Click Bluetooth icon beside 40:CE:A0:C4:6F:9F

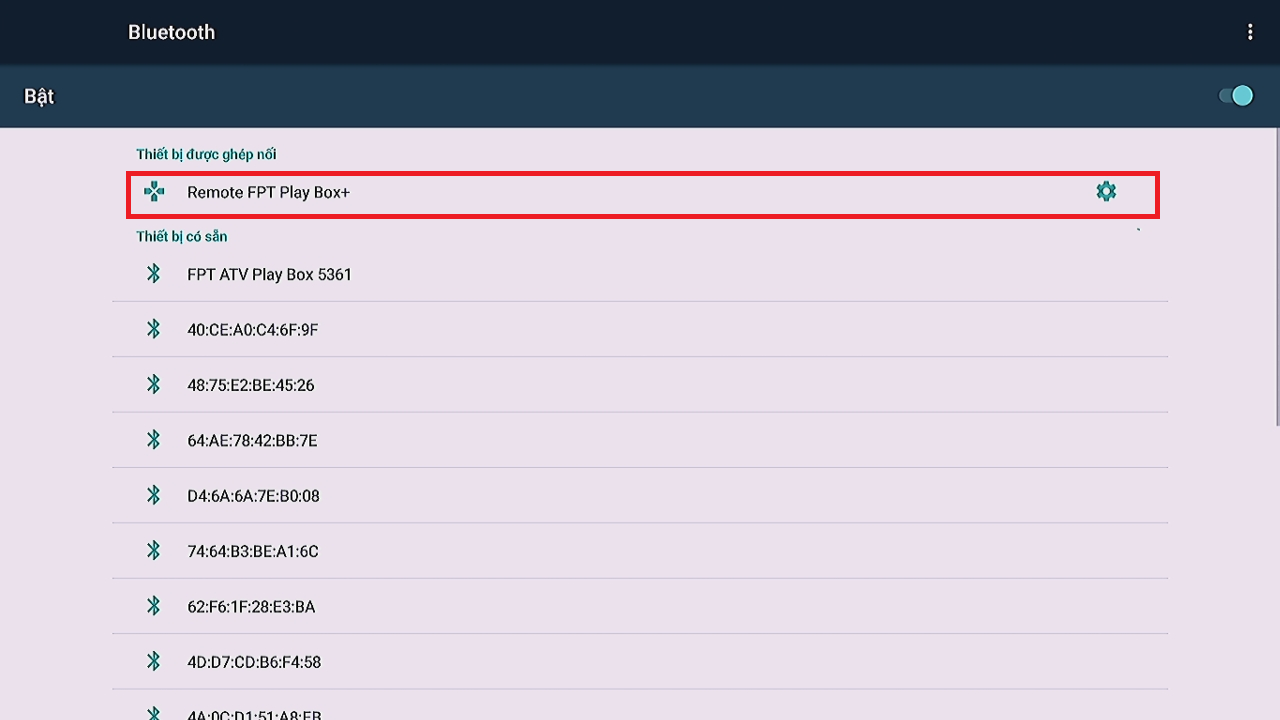[154, 329]
